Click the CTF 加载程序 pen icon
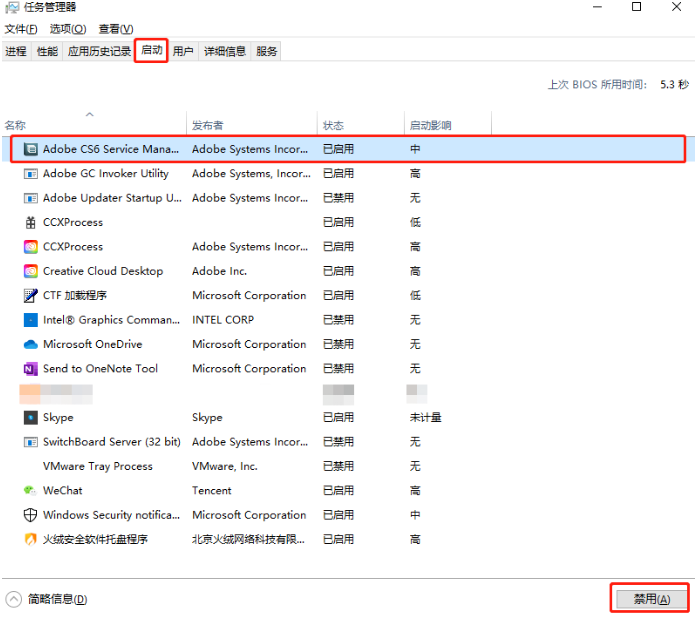Image resolution: width=699 pixels, height=622 pixels. (x=30, y=296)
